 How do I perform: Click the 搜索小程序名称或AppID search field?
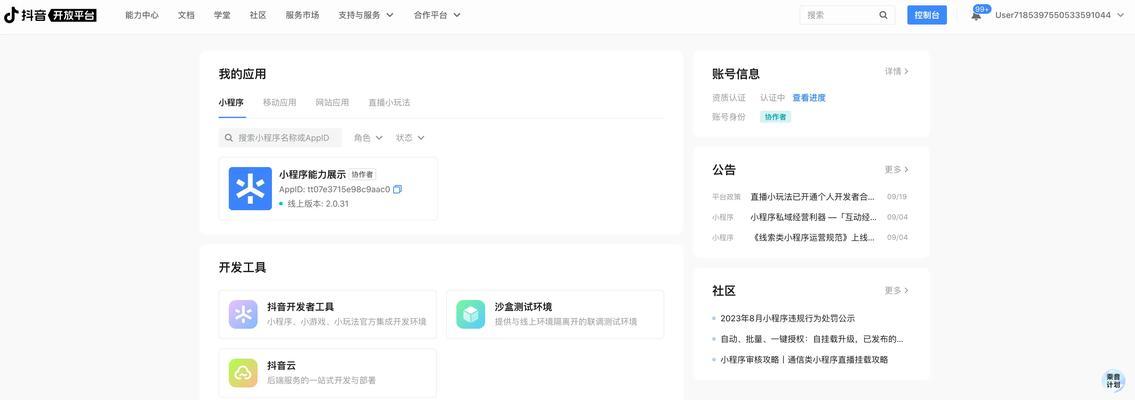[x=282, y=137]
